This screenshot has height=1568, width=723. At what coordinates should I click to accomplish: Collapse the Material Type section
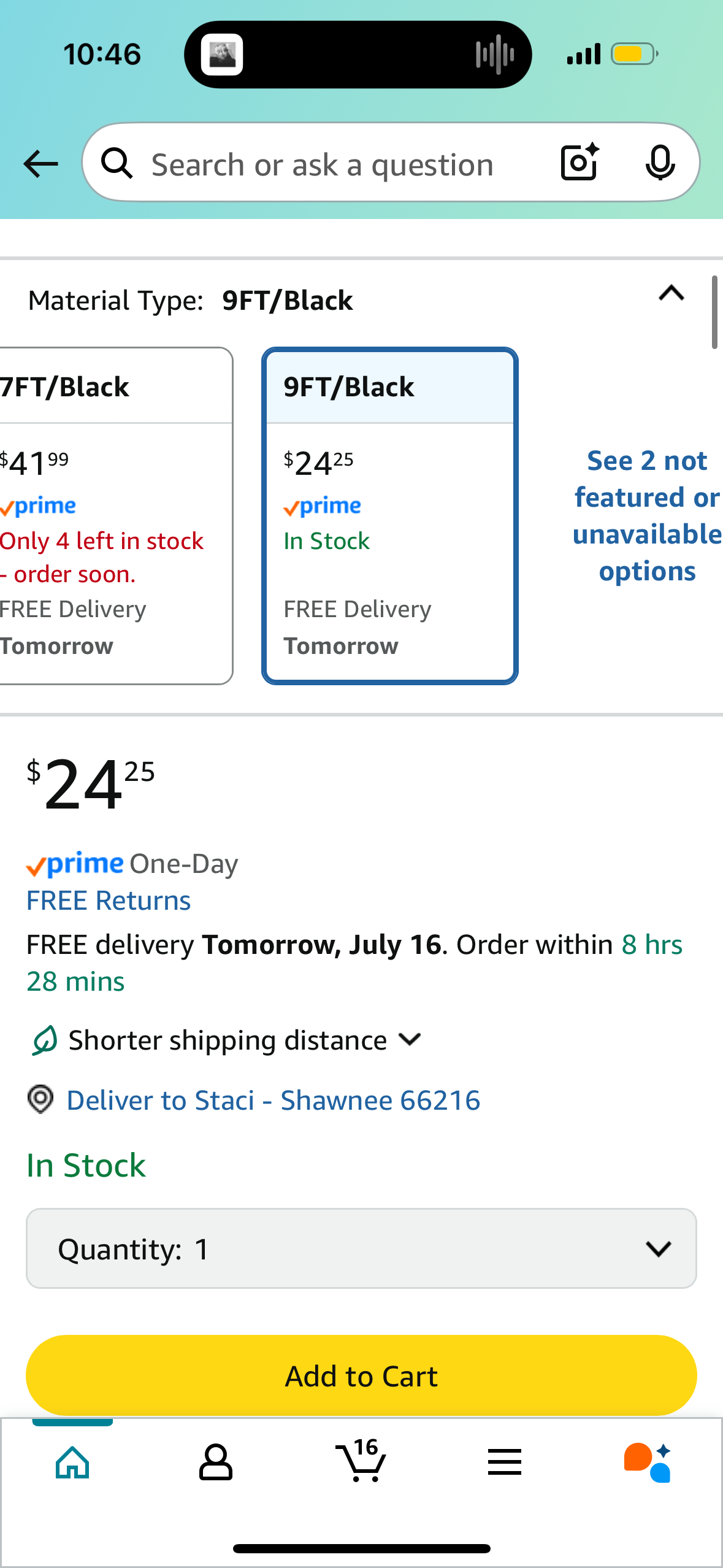coord(671,294)
